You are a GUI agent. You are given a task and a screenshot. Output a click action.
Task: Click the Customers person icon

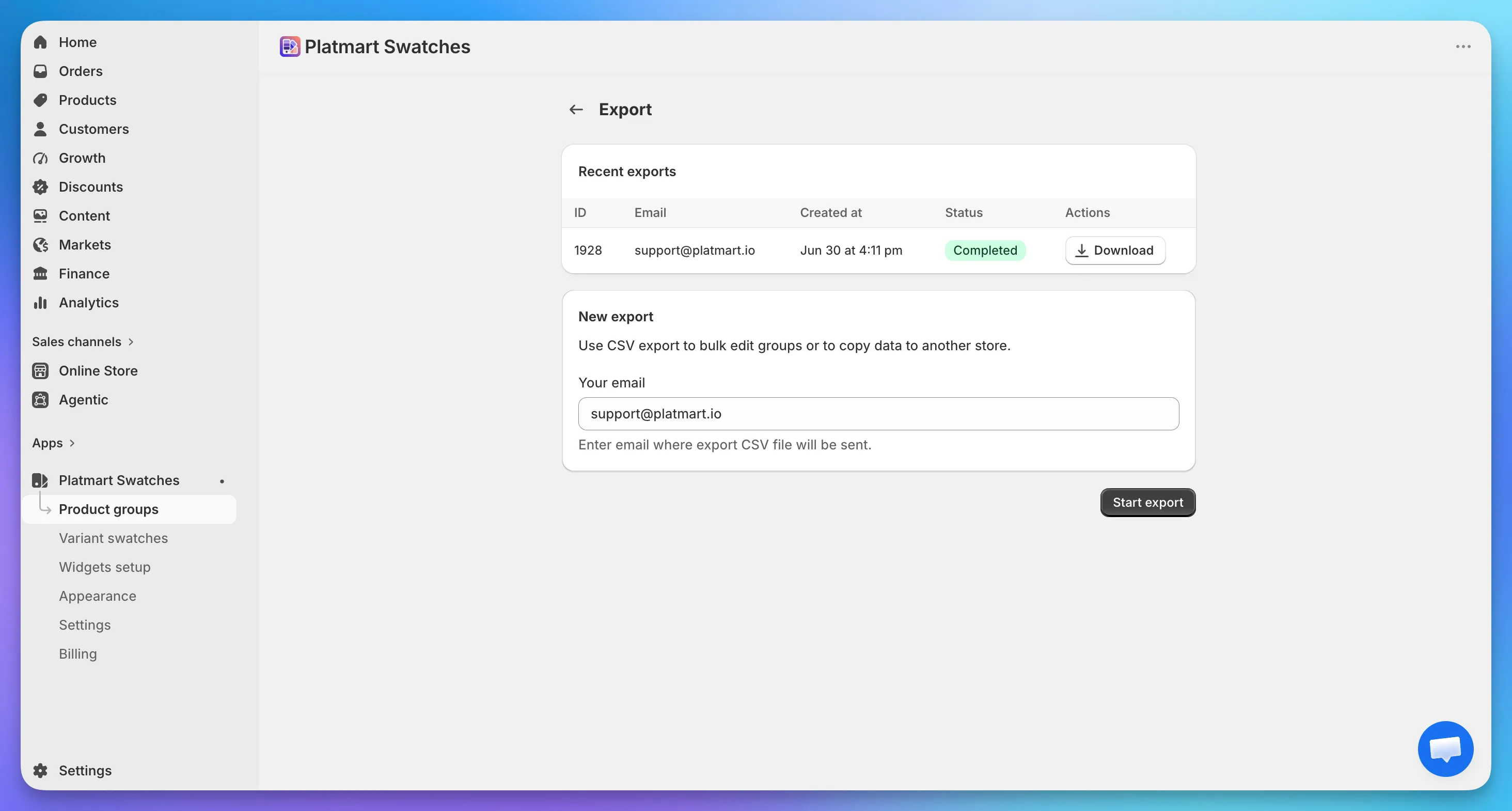40,129
